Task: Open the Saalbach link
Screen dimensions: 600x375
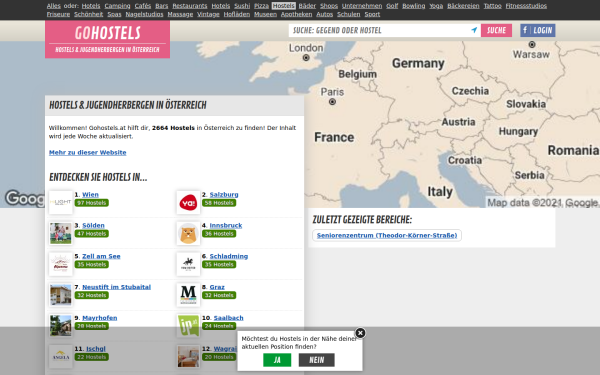Action: (x=228, y=318)
